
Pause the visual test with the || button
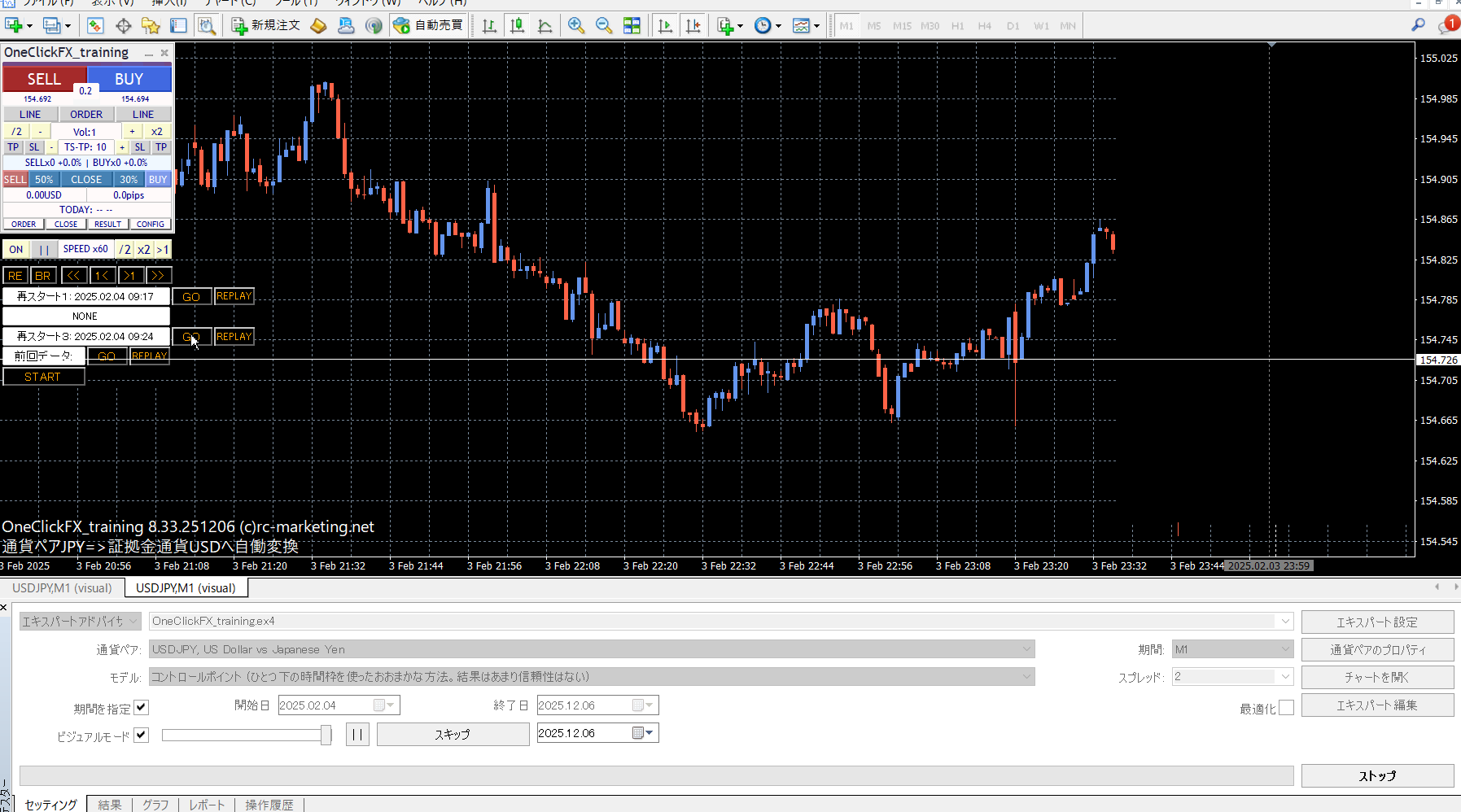tap(357, 735)
